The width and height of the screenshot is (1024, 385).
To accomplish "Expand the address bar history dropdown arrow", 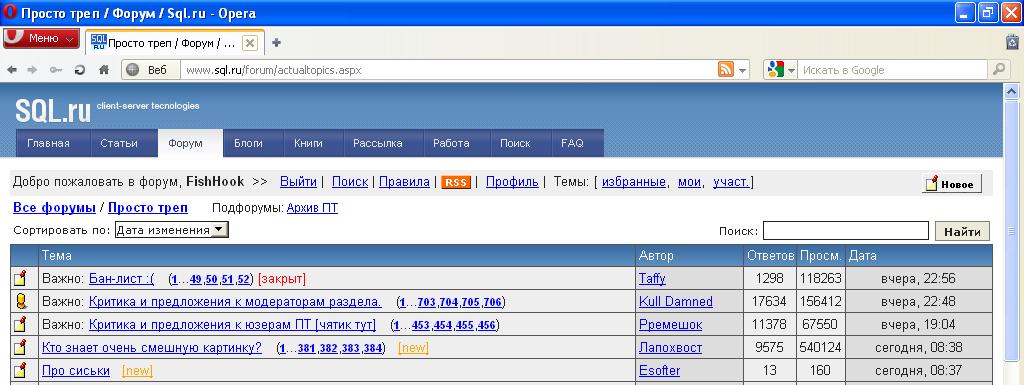I will tap(743, 70).
